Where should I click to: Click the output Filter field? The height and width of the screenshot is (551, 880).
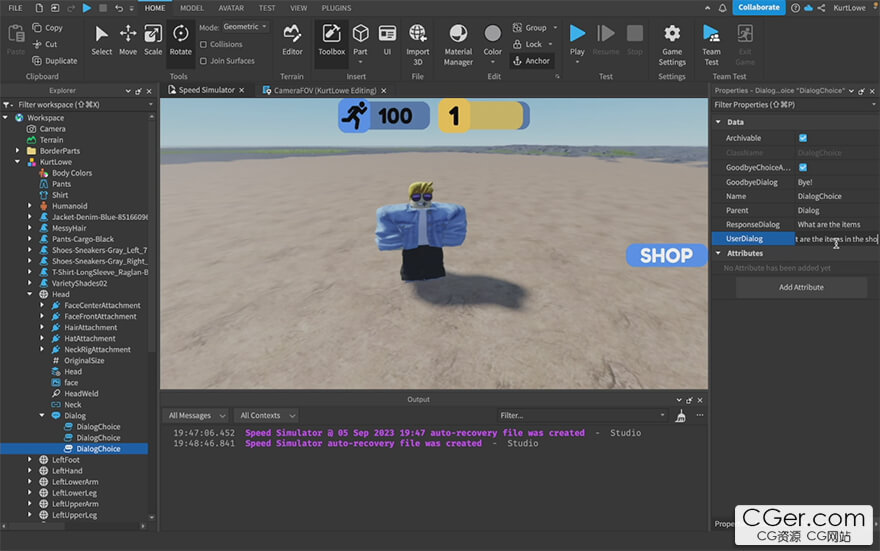coord(581,416)
